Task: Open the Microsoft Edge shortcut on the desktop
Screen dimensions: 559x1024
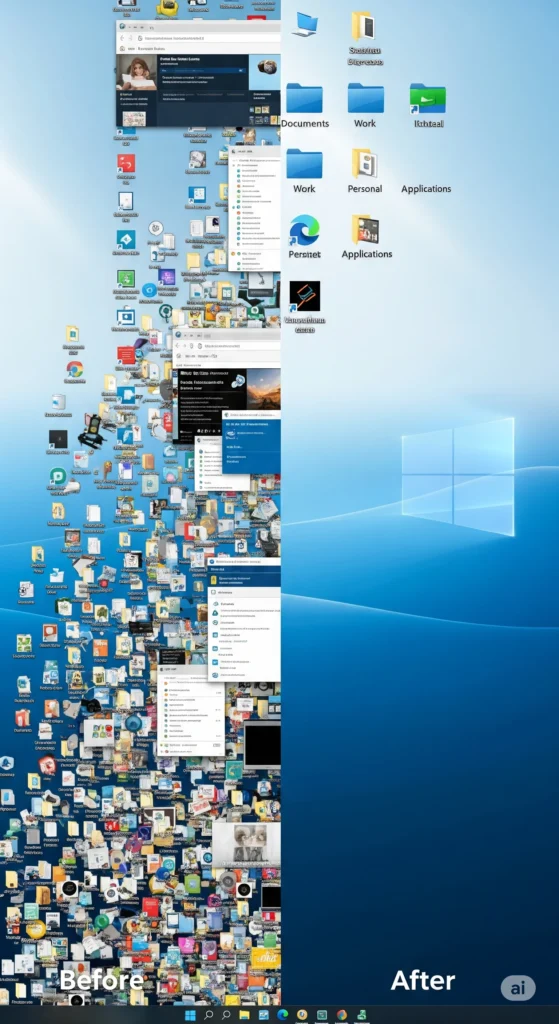Action: tap(304, 230)
